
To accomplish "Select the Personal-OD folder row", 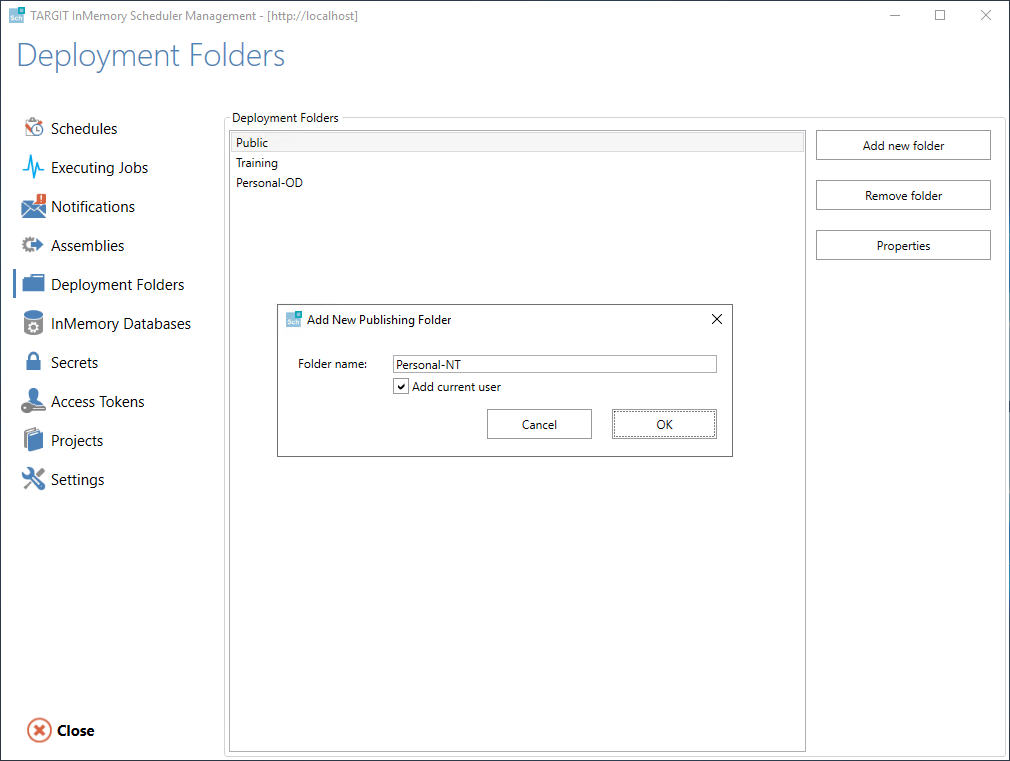I will click(x=517, y=182).
